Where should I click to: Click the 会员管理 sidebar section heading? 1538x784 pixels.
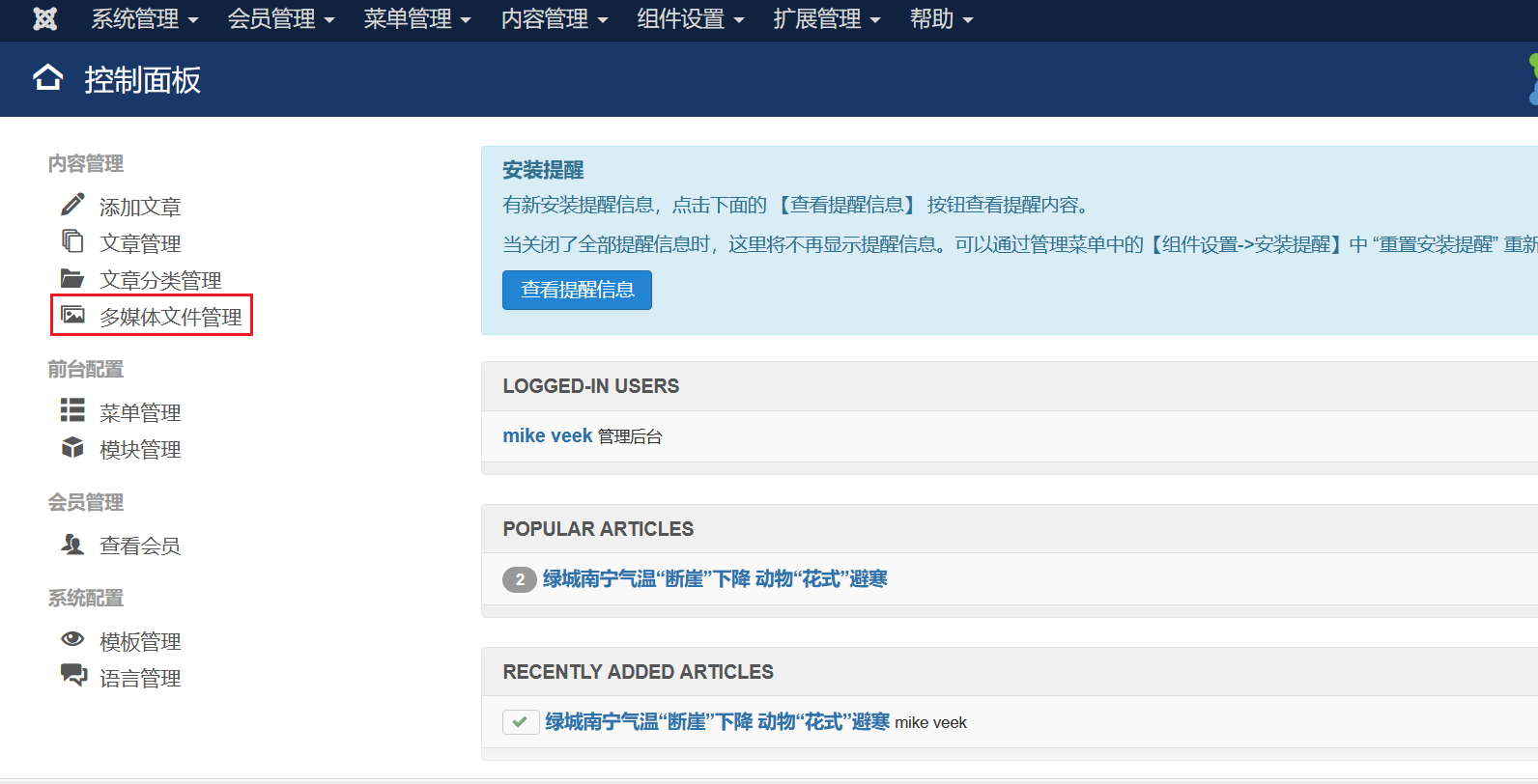click(86, 502)
